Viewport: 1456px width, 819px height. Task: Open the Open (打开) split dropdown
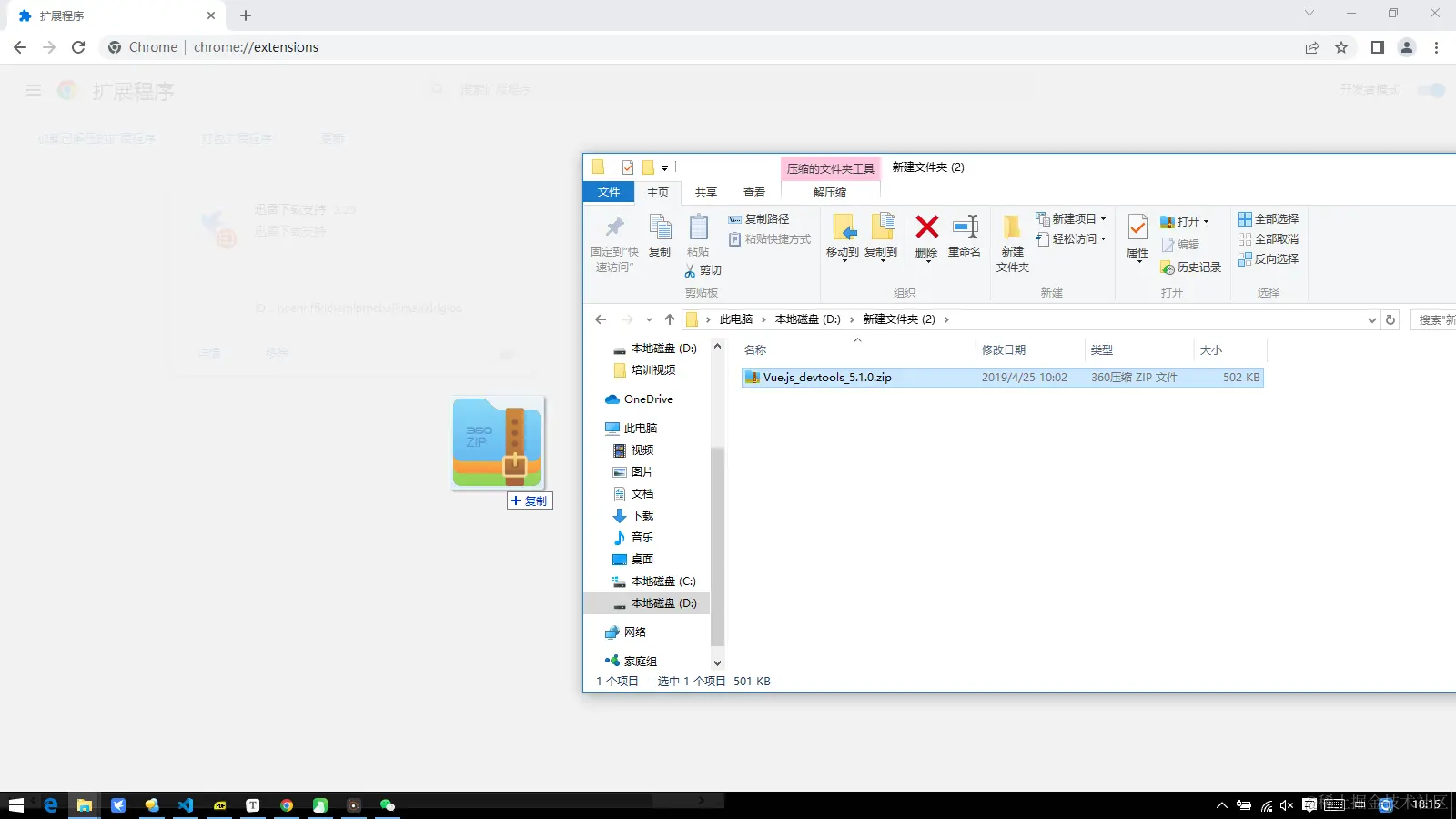tap(1206, 222)
